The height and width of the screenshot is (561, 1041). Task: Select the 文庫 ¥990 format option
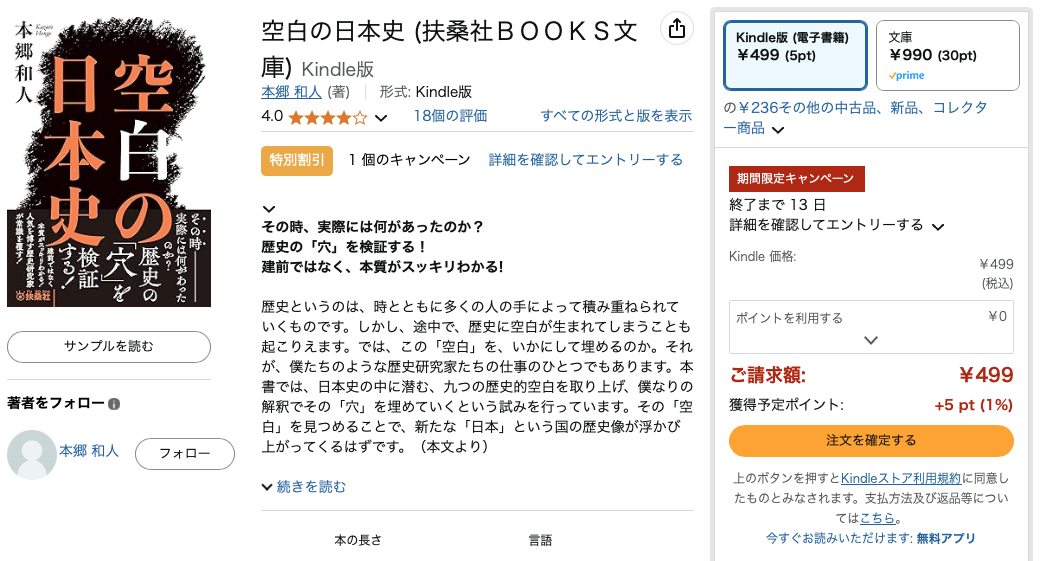pos(947,55)
